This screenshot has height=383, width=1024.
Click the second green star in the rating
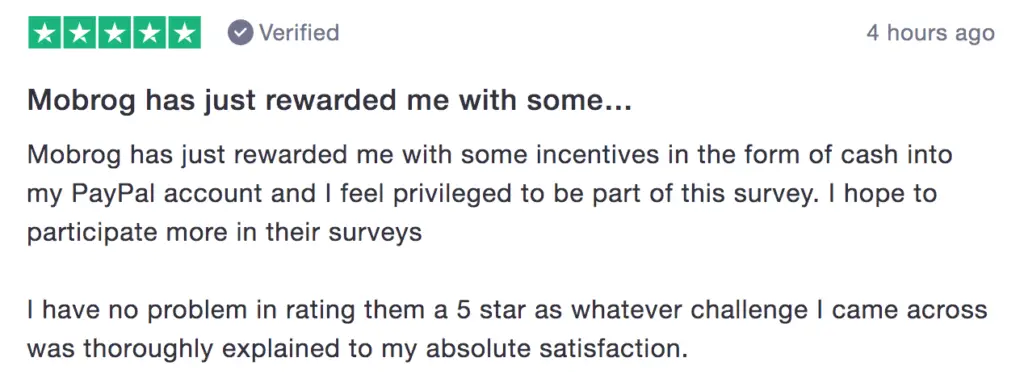pyautogui.click(x=80, y=33)
